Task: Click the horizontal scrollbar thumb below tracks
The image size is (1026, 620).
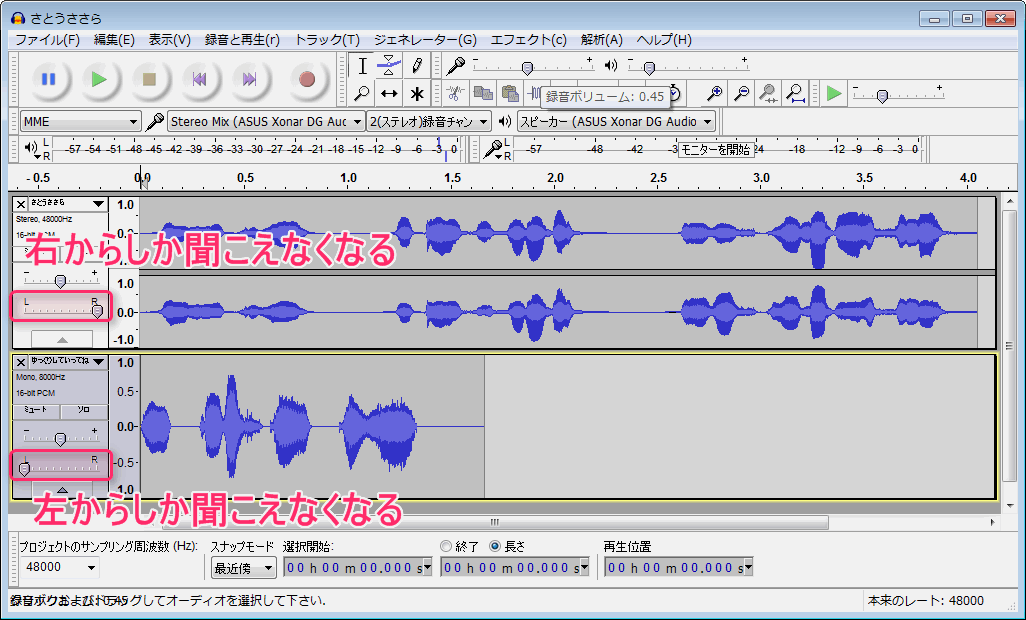Action: click(495, 522)
